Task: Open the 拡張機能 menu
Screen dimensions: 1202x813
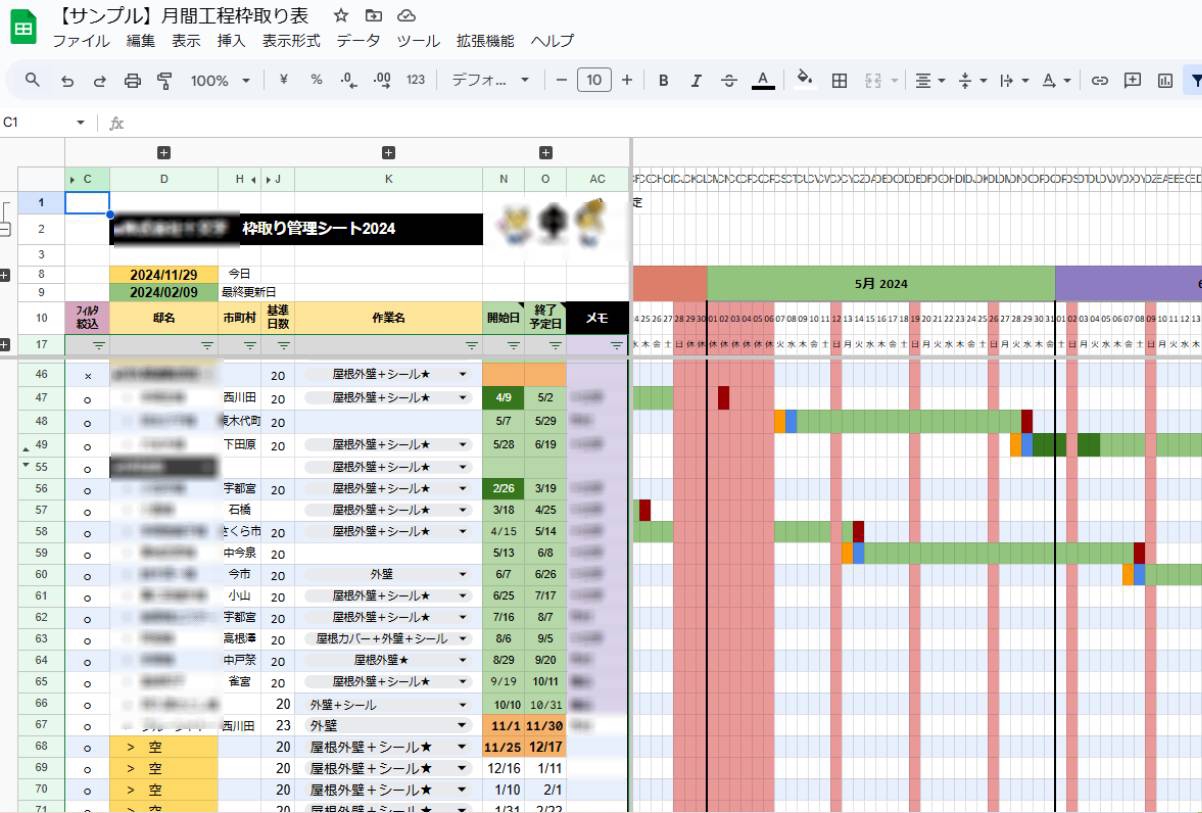Action: [485, 41]
